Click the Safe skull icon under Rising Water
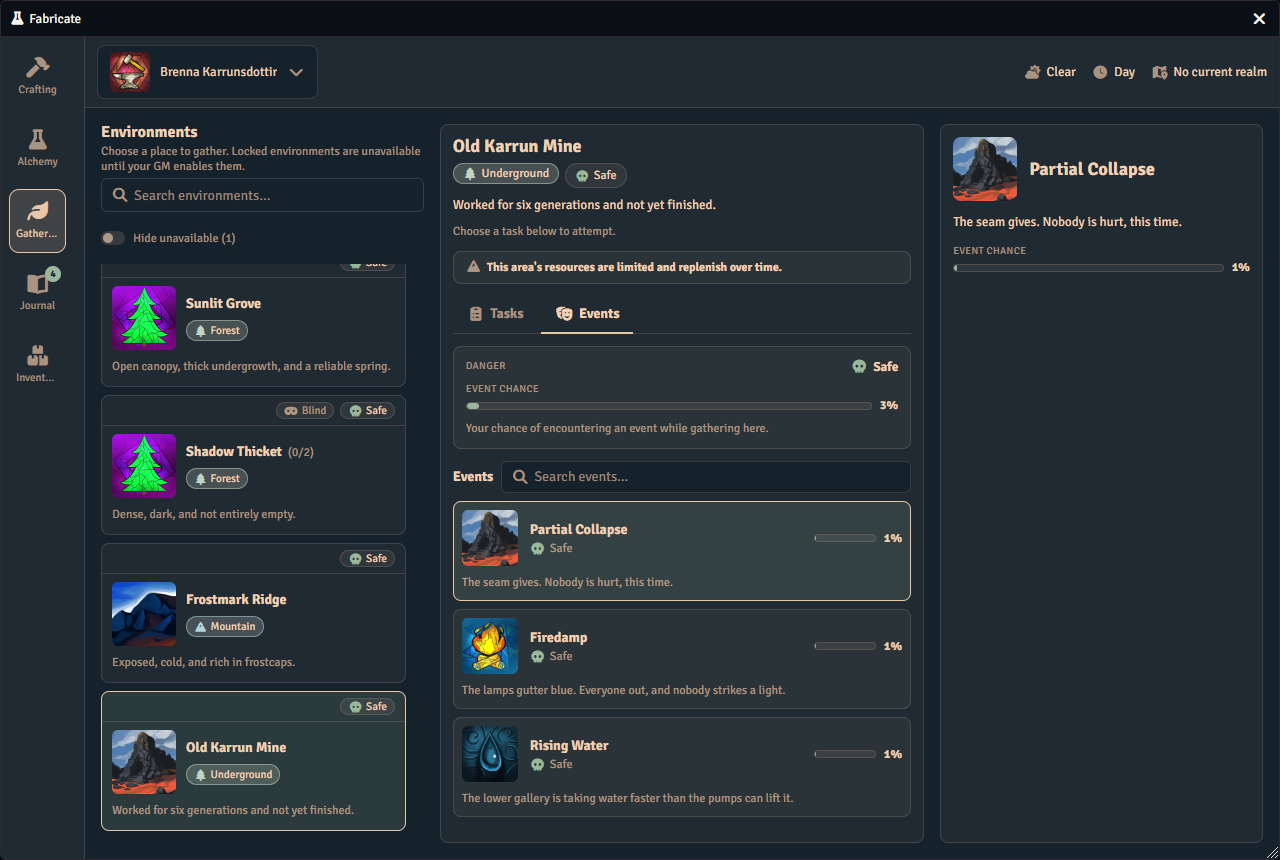1280x860 pixels. coord(538,764)
